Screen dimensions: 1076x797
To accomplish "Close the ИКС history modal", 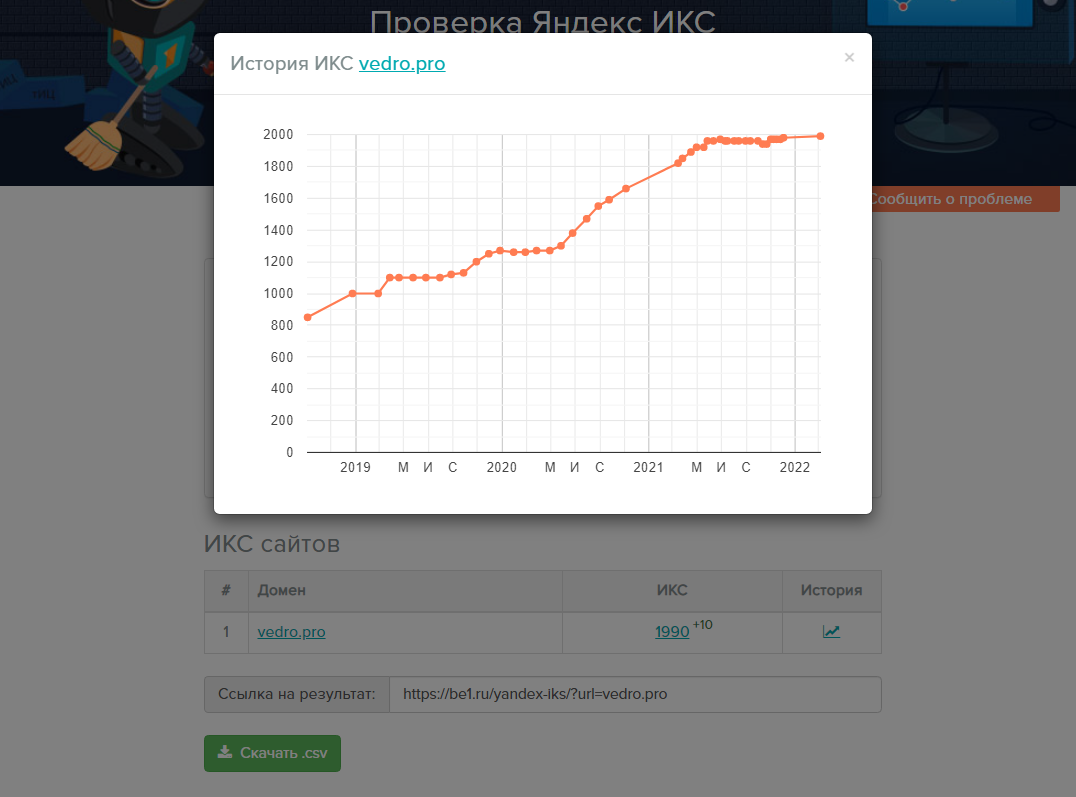I will click(x=849, y=58).
